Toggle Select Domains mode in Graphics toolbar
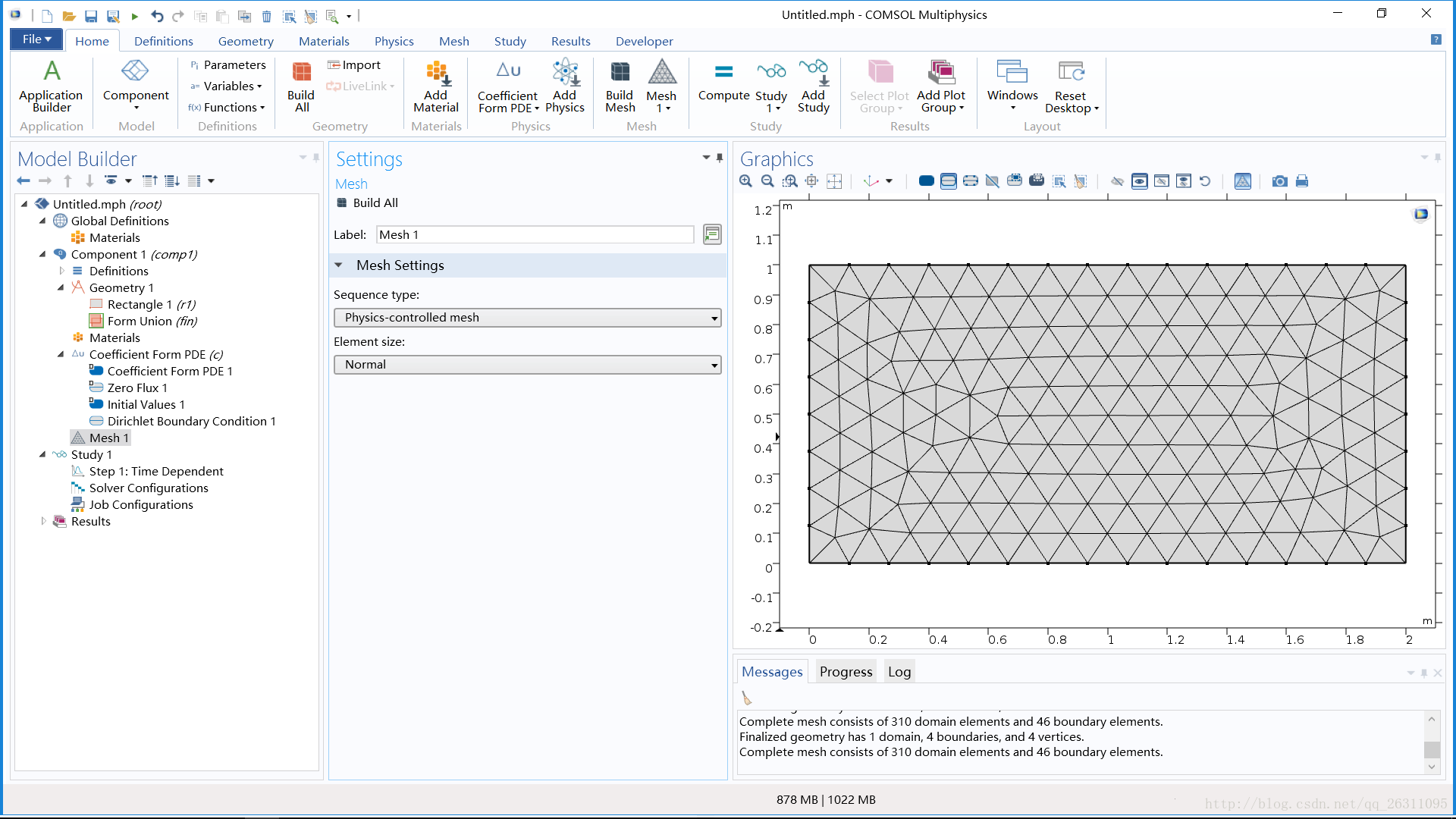 (926, 181)
